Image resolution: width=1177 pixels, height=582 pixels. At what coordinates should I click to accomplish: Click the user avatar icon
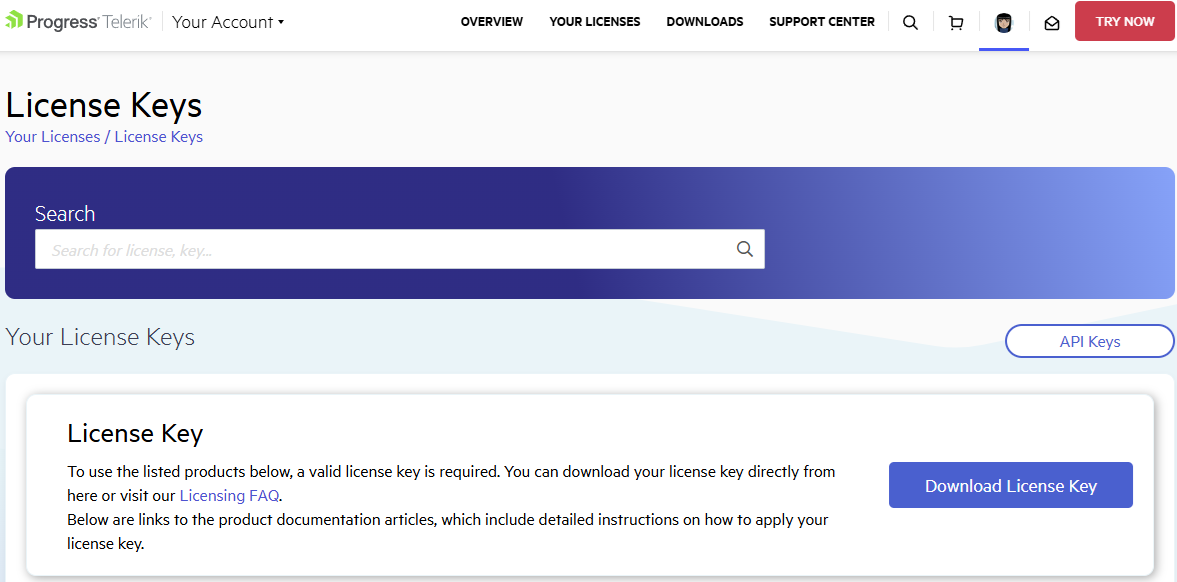coord(1004,21)
